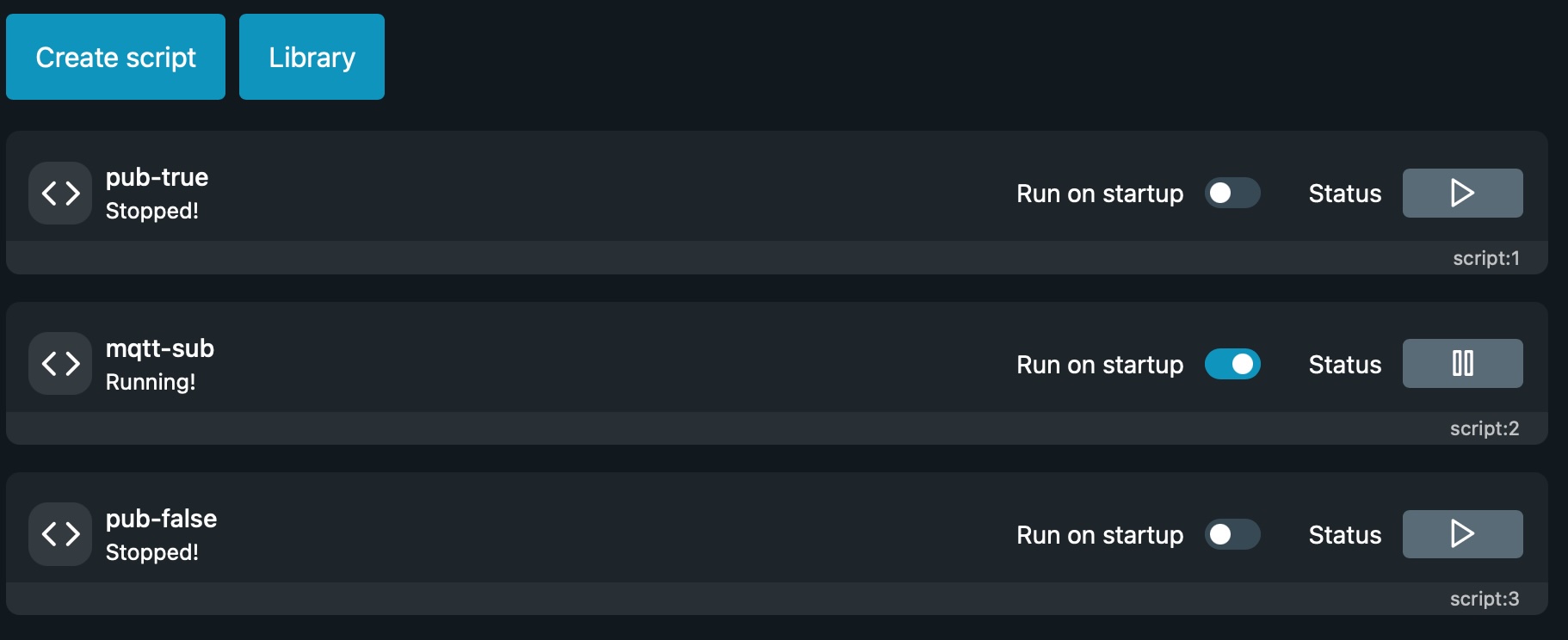
Task: Start the pub-false script with play button
Action: tap(1462, 534)
